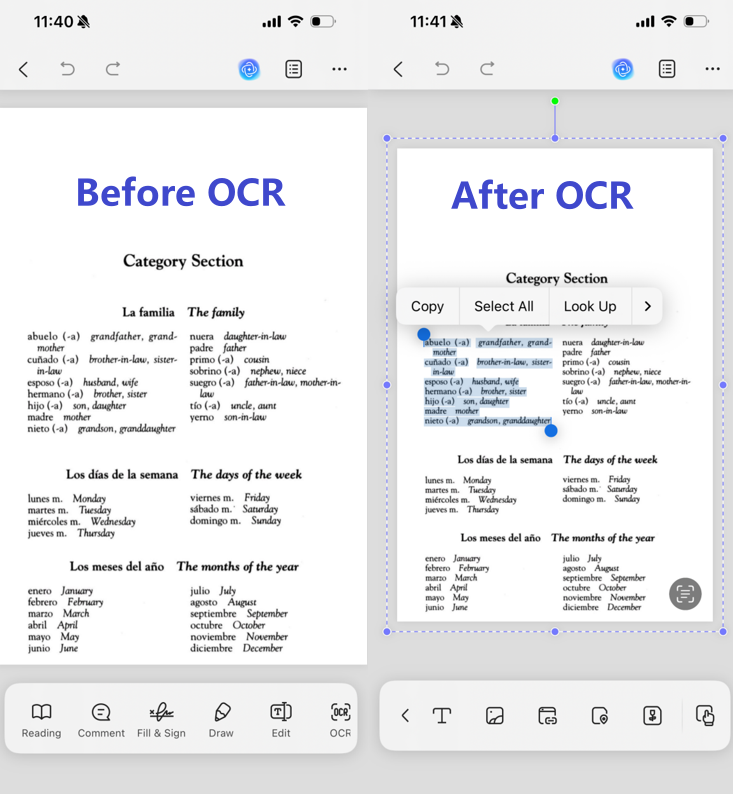Tap the Before OCR heading text
Viewport: 733px width, 794px height.
(x=181, y=192)
